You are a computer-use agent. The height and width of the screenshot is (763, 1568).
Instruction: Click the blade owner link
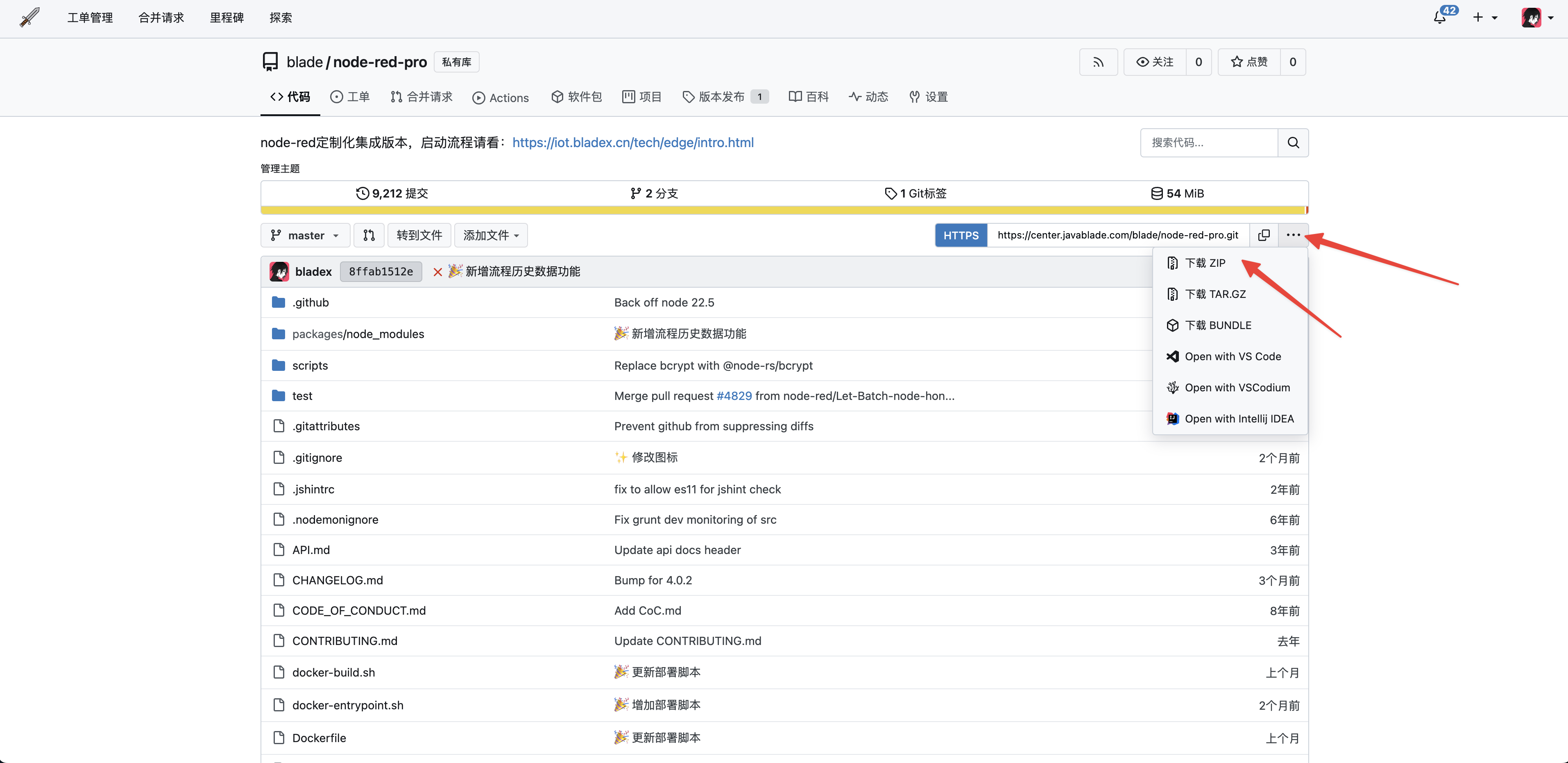pyautogui.click(x=304, y=62)
